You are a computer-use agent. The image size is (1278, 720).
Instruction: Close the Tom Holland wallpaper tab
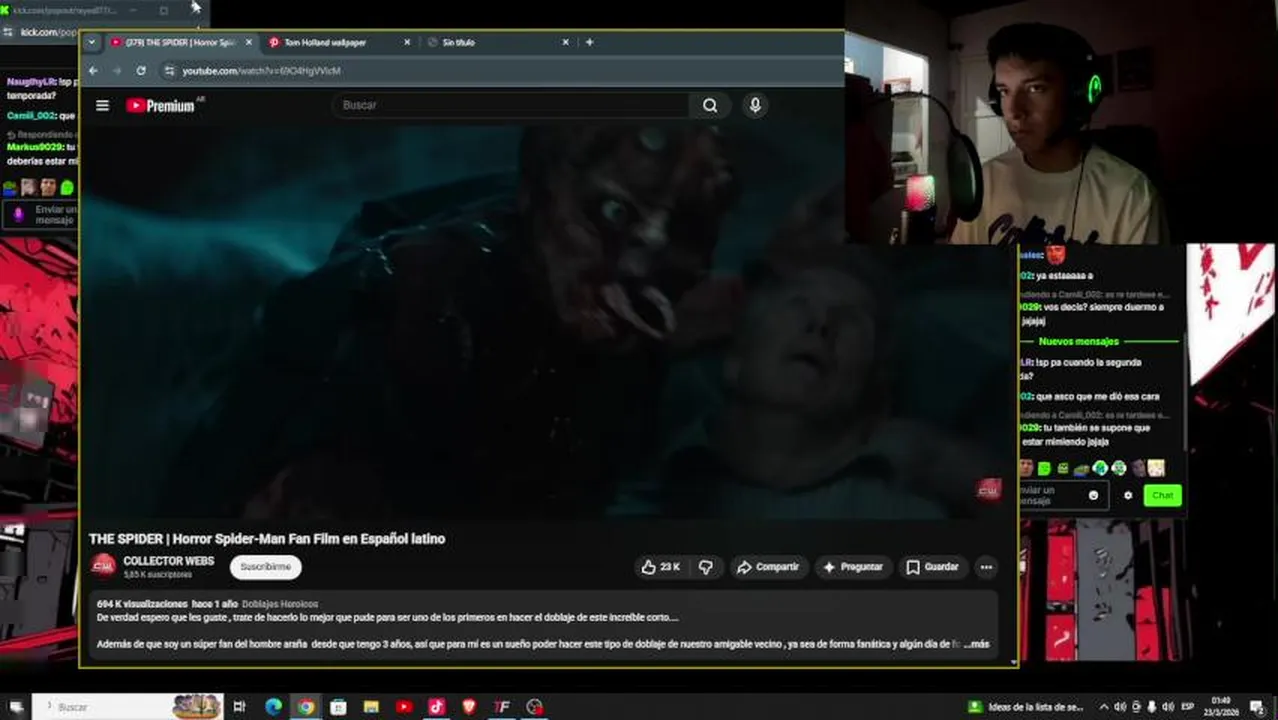click(x=407, y=42)
